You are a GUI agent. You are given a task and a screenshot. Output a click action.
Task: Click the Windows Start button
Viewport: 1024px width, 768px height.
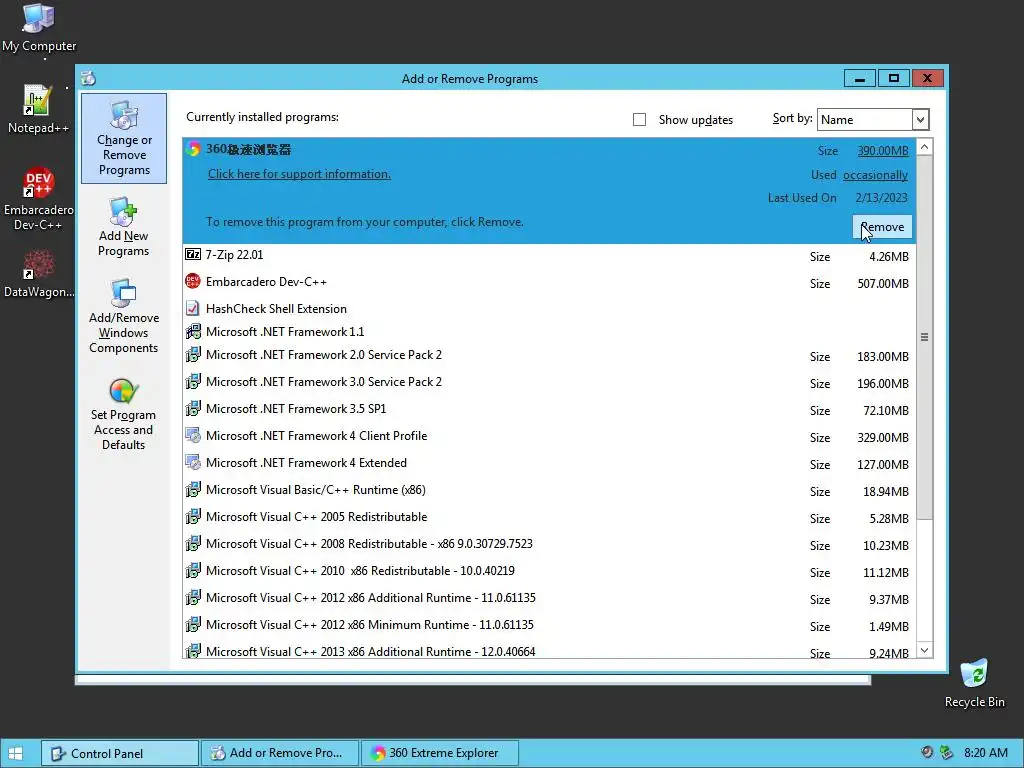point(15,754)
